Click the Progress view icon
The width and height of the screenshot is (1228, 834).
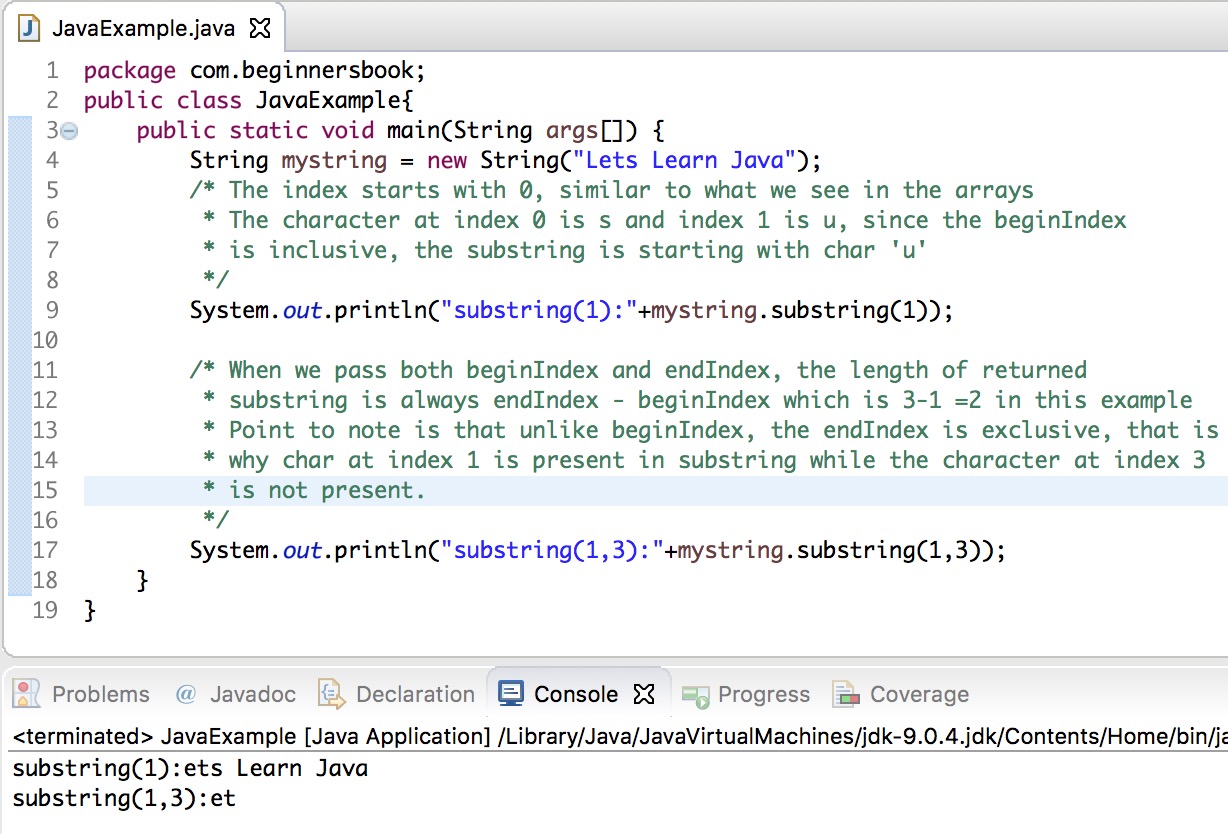694,693
